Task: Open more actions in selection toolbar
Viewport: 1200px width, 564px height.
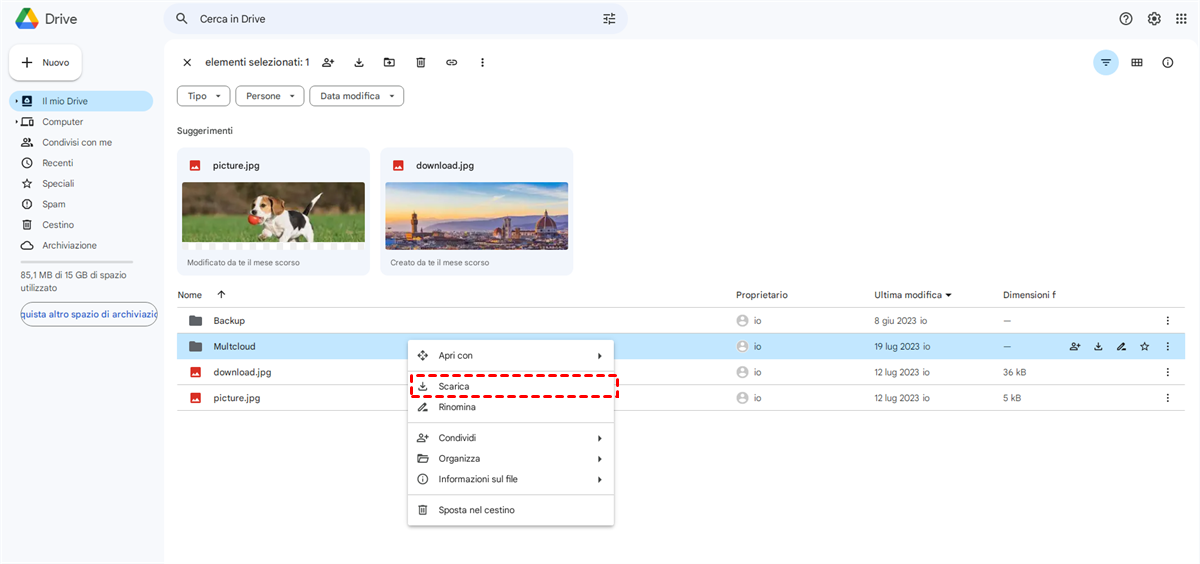Action: pos(482,62)
